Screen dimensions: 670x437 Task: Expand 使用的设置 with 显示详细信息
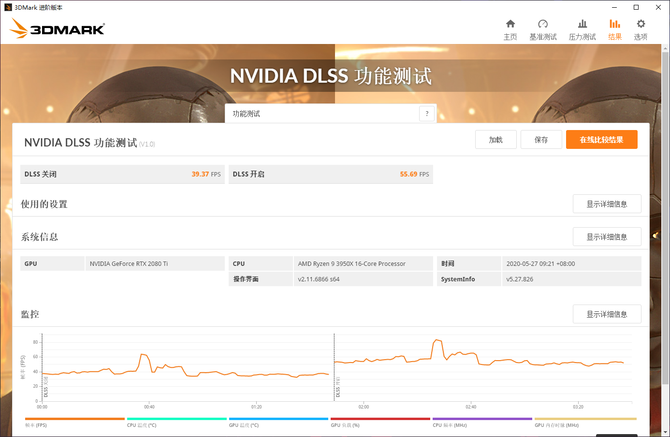[606, 204]
